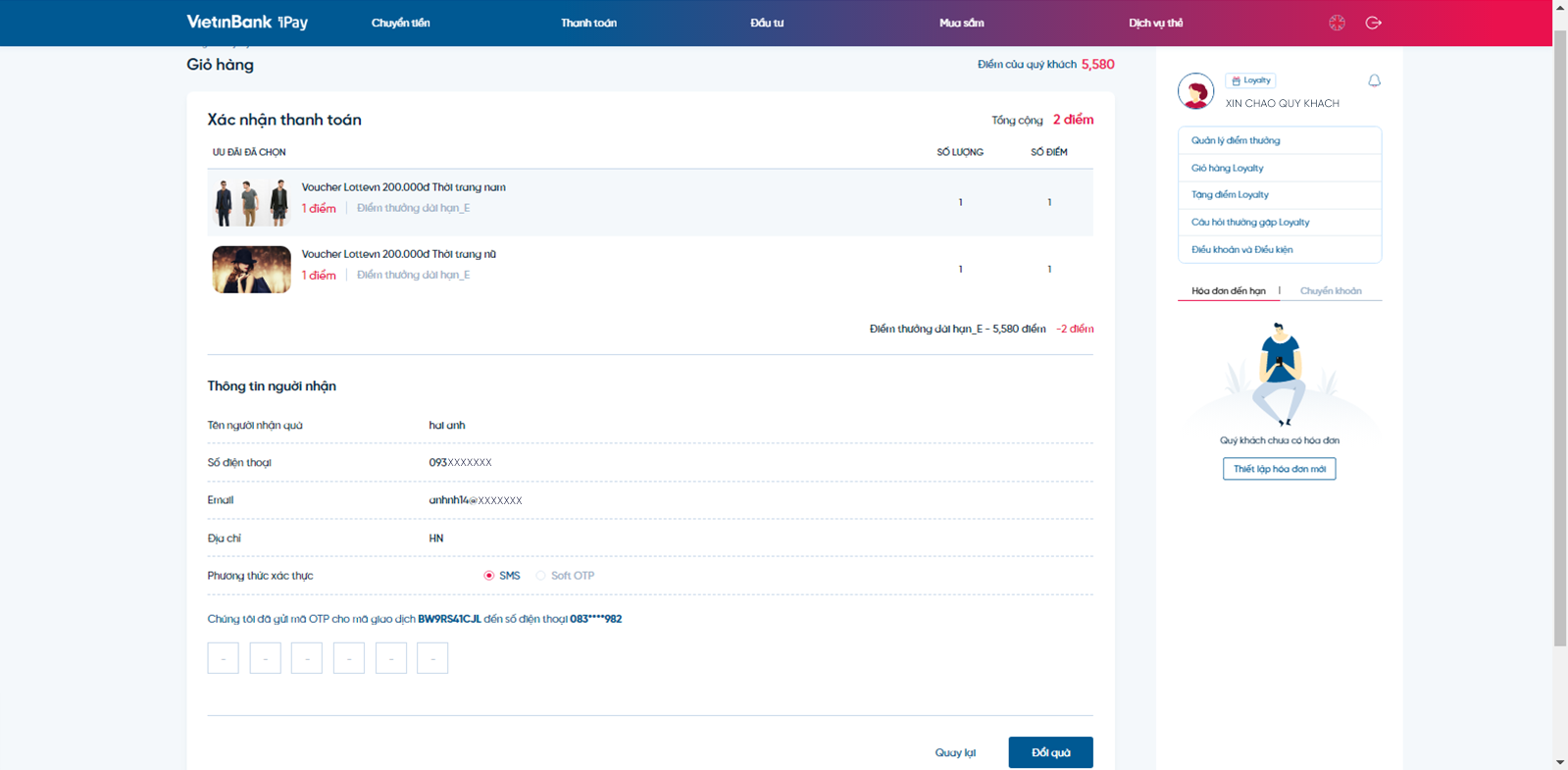This screenshot has width=1568, height=770.
Task: Expand the Đầu tư menu
Action: pos(767,23)
